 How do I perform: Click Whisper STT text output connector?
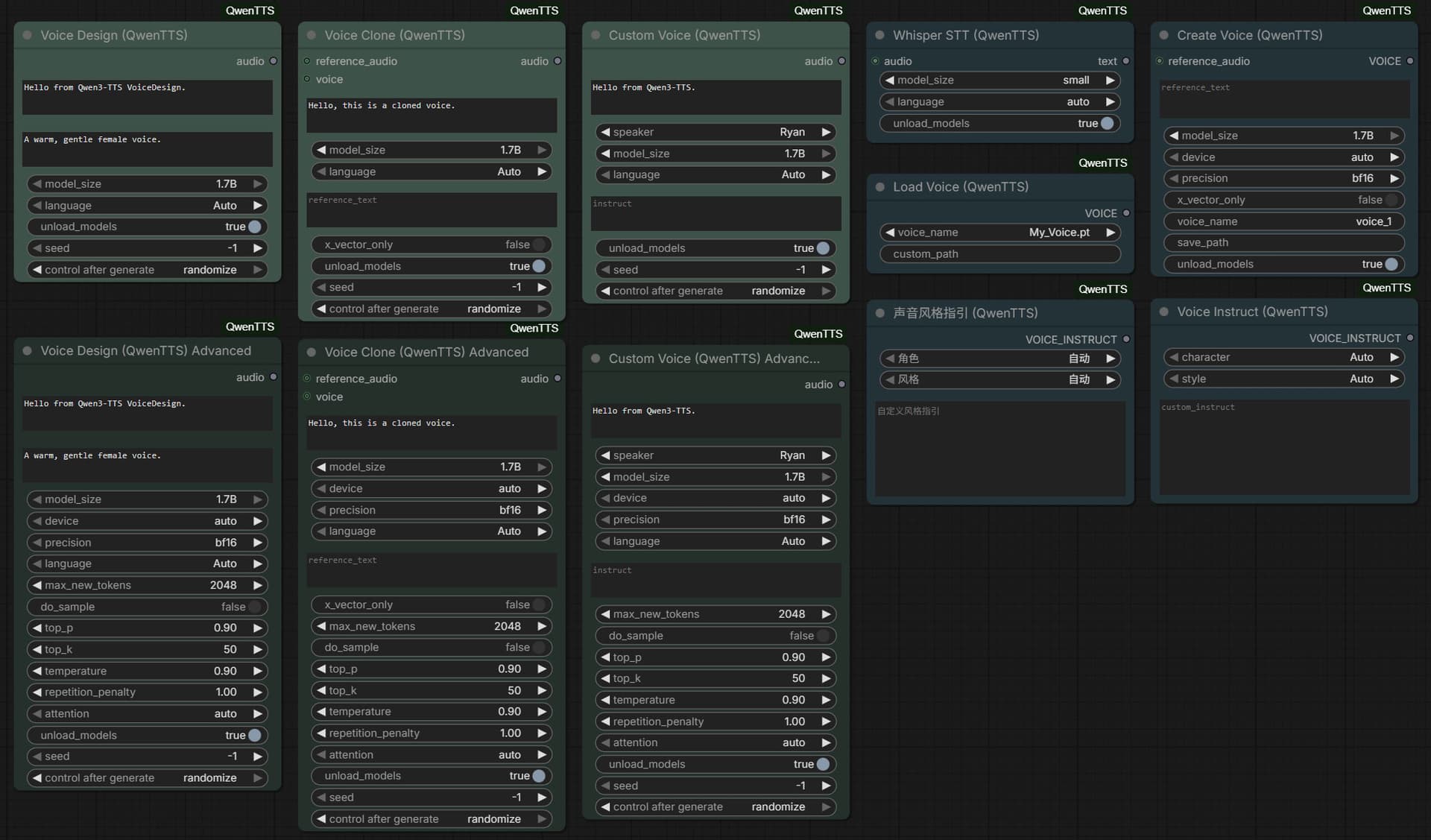pyautogui.click(x=1125, y=61)
